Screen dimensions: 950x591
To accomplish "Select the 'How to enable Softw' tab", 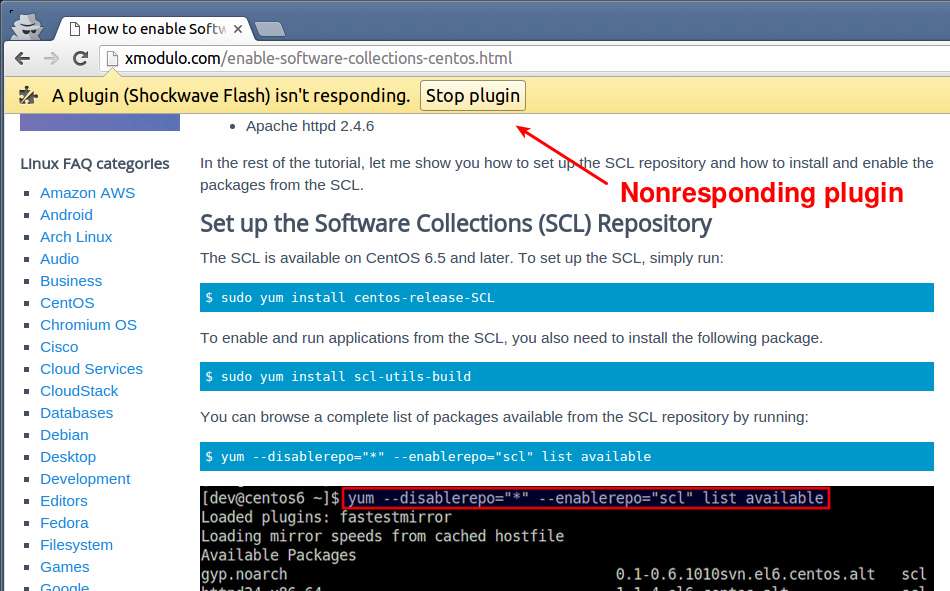I will [x=156, y=28].
